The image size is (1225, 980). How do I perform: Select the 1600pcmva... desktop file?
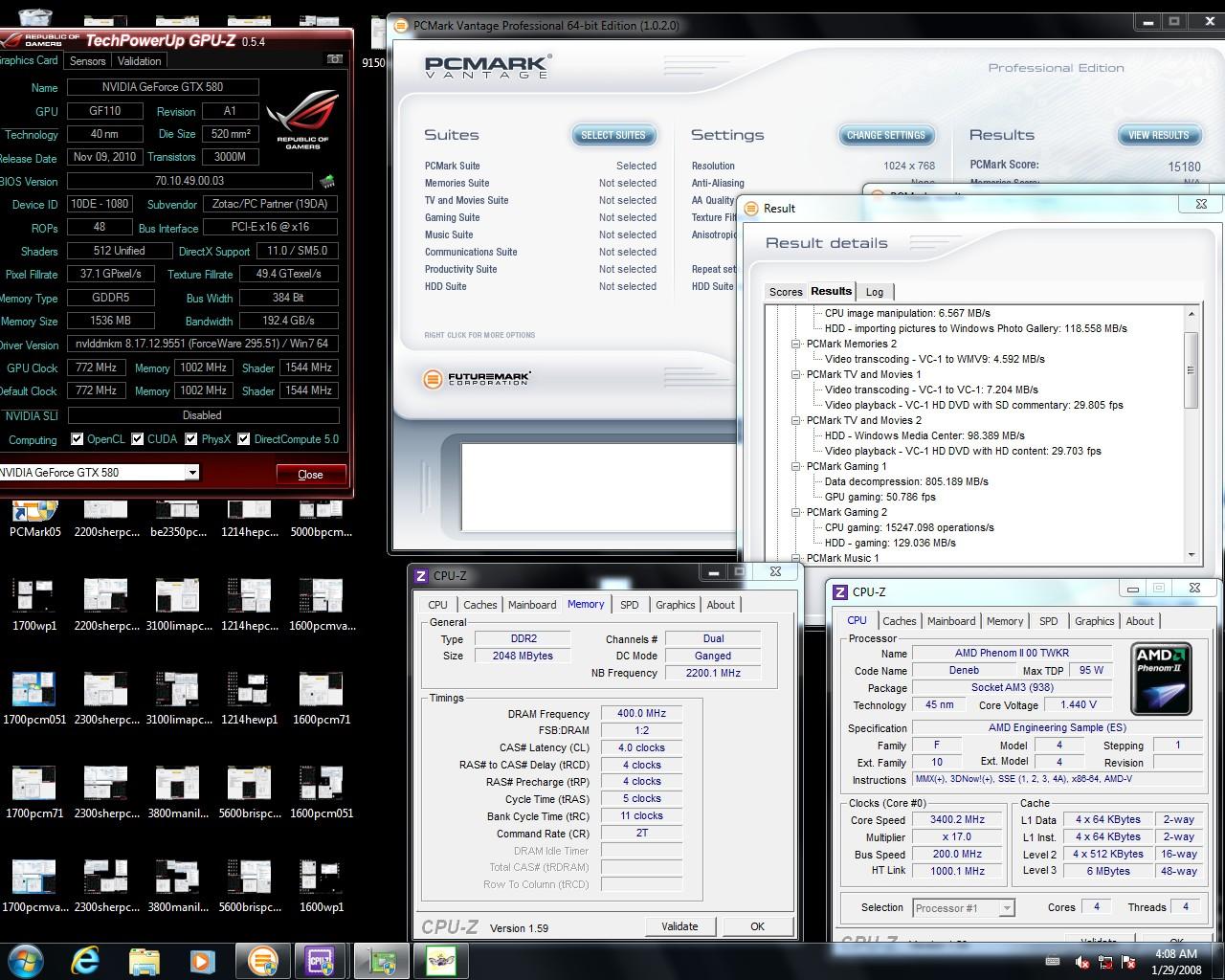tap(322, 604)
